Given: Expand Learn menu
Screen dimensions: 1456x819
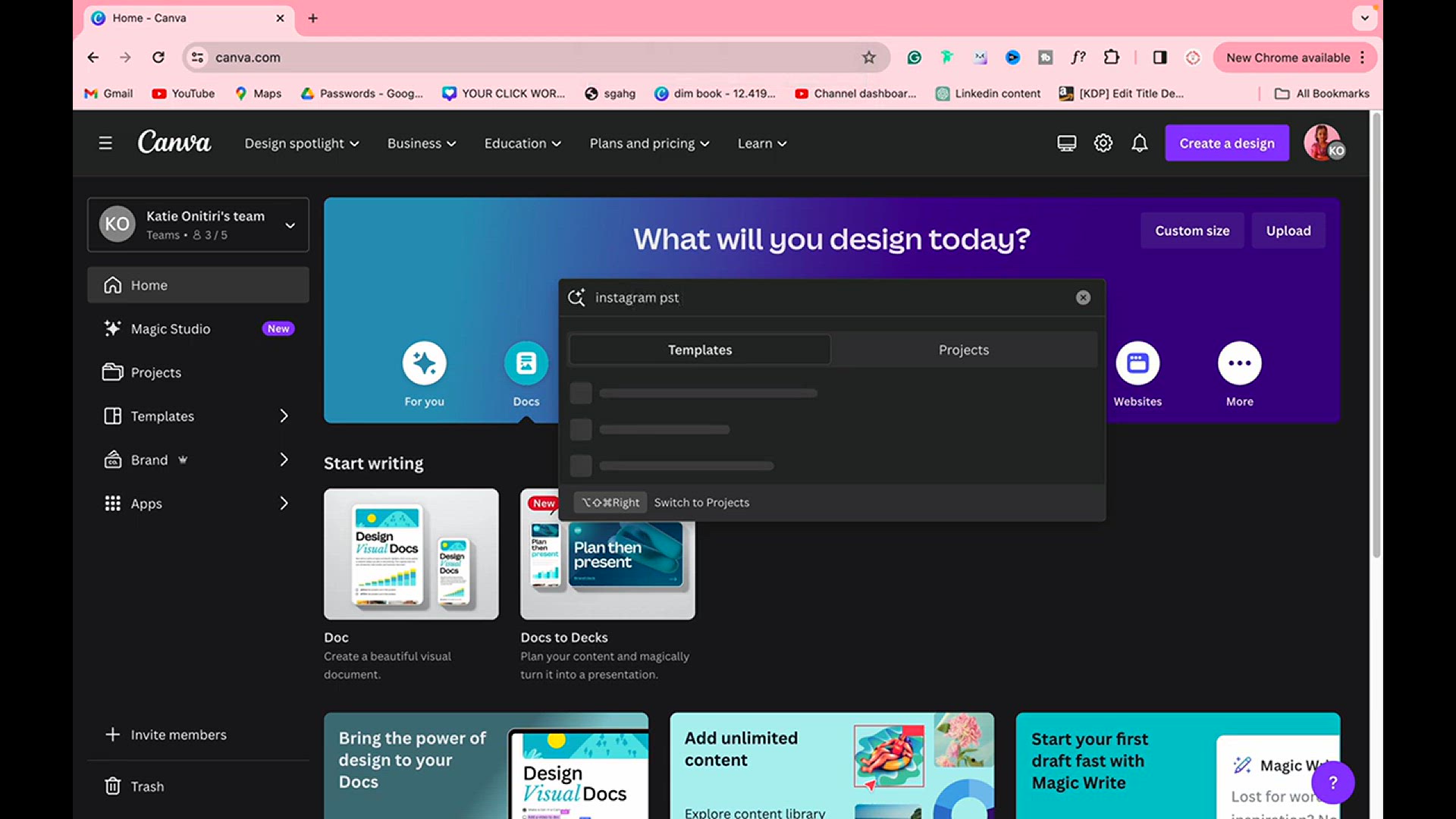Looking at the screenshot, I should [x=762, y=143].
